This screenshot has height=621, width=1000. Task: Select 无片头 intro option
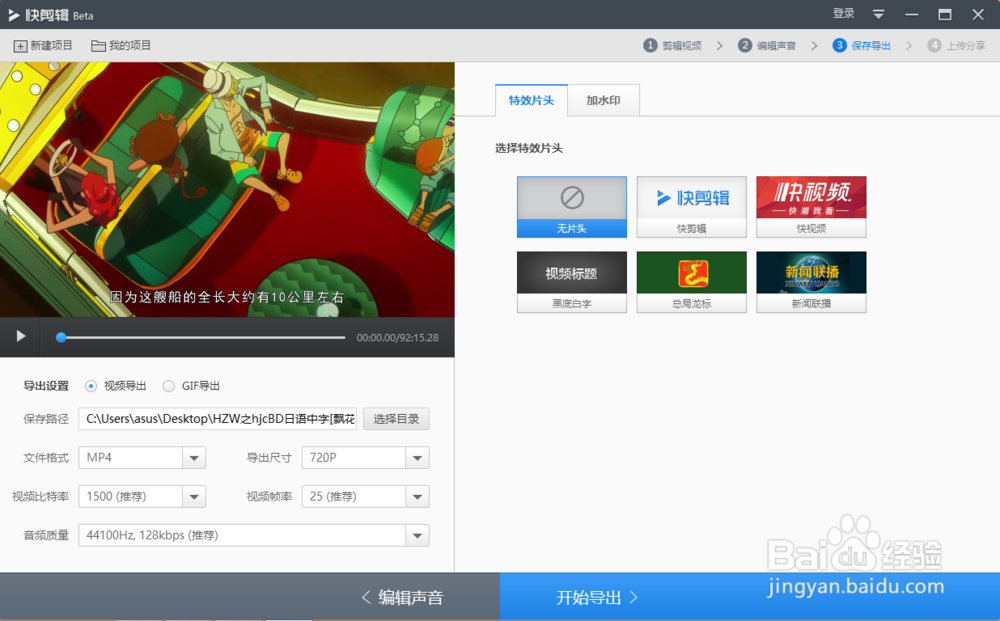(x=571, y=207)
